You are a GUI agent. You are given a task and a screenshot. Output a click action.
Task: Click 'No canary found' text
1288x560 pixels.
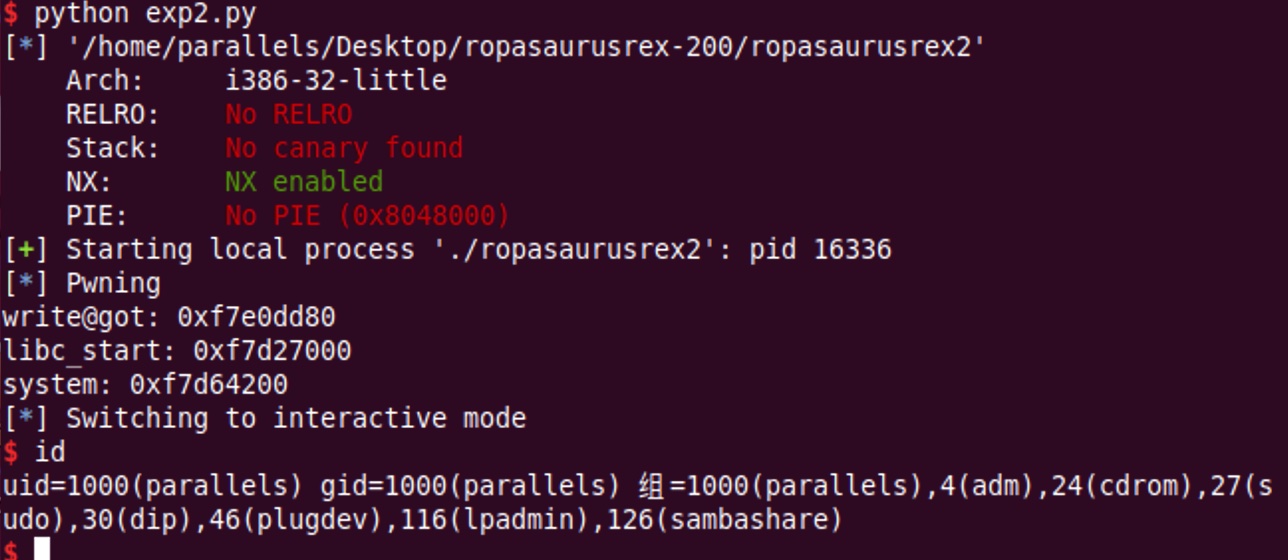pyautogui.click(x=344, y=148)
